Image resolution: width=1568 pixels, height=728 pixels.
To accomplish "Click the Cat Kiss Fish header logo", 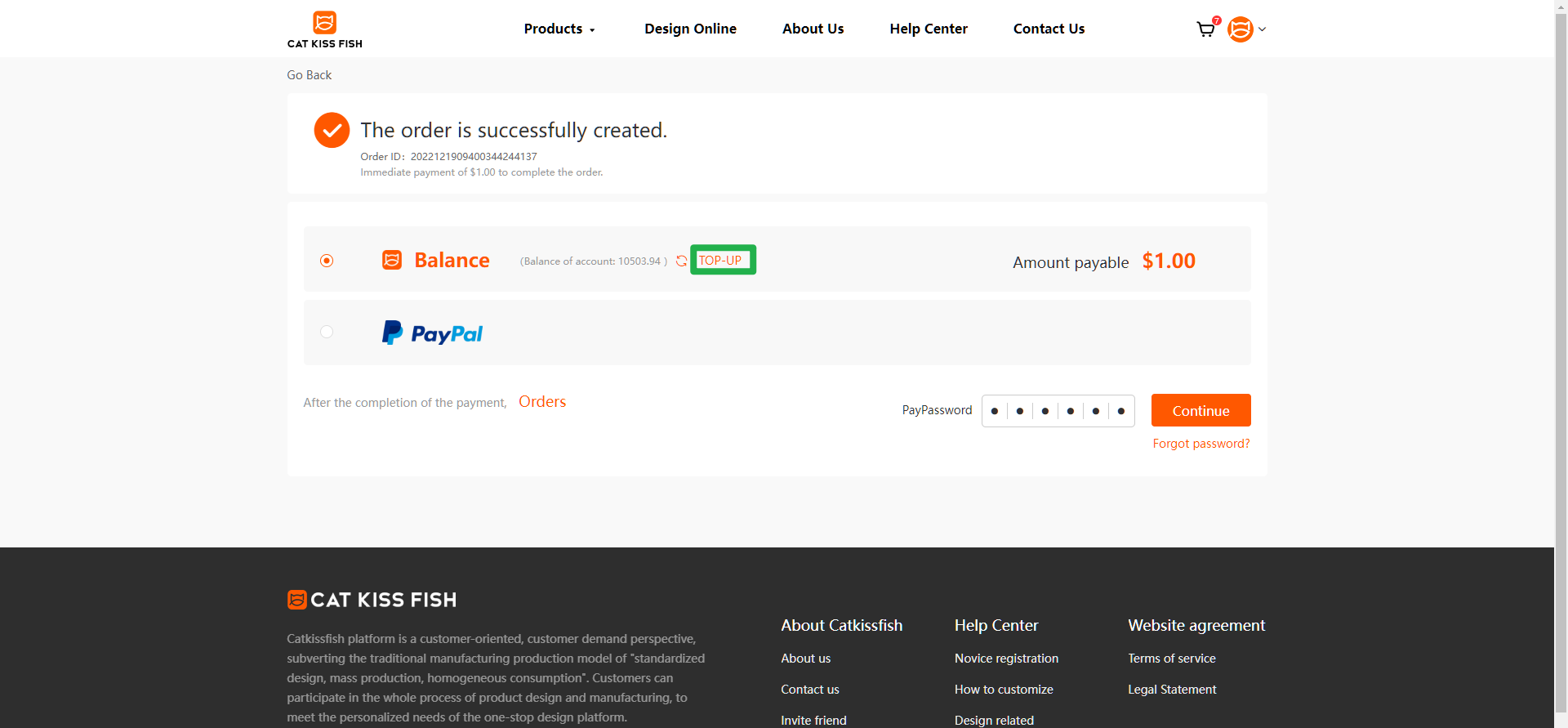I will [x=324, y=29].
